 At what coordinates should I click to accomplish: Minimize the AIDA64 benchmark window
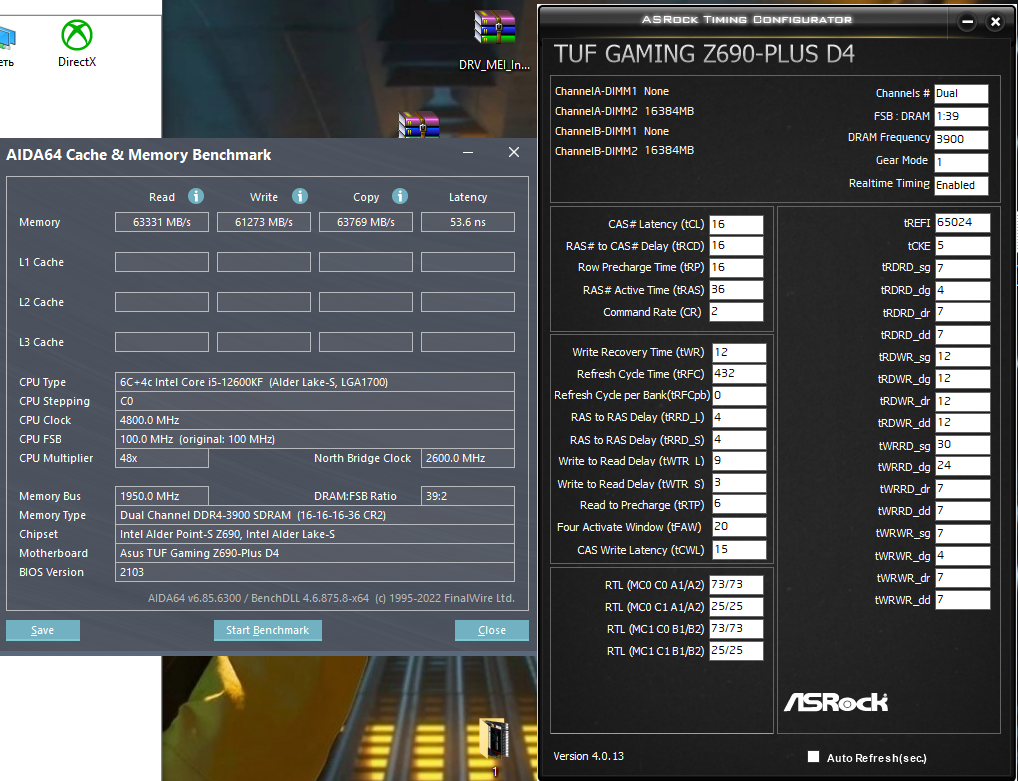[x=467, y=153]
